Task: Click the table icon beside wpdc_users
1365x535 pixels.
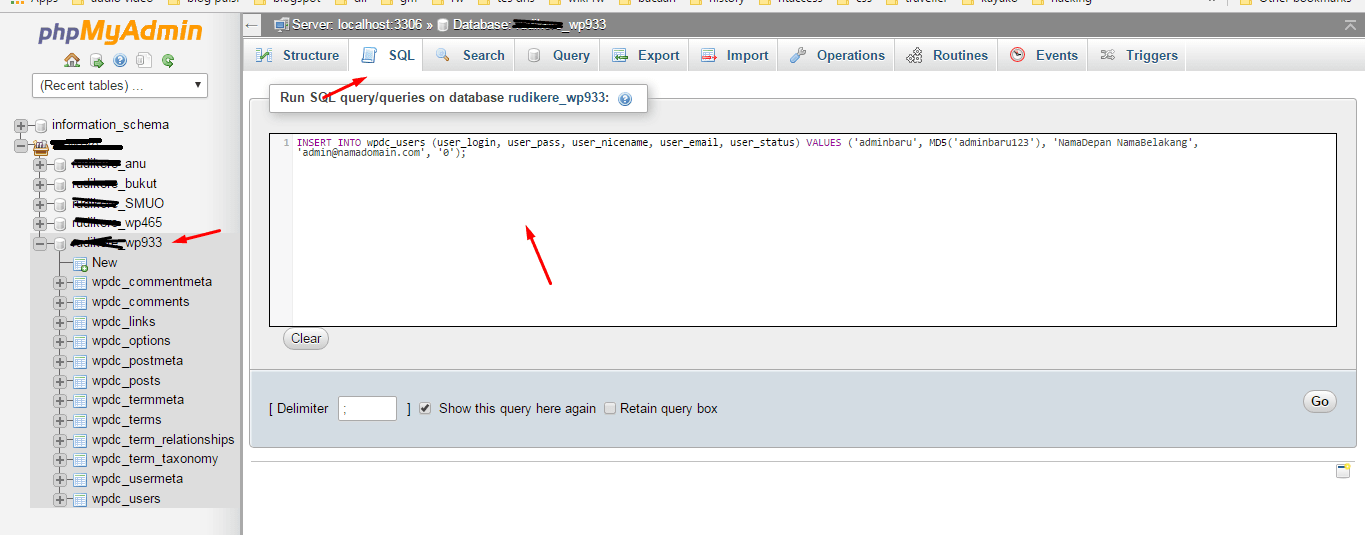Action: coord(81,499)
